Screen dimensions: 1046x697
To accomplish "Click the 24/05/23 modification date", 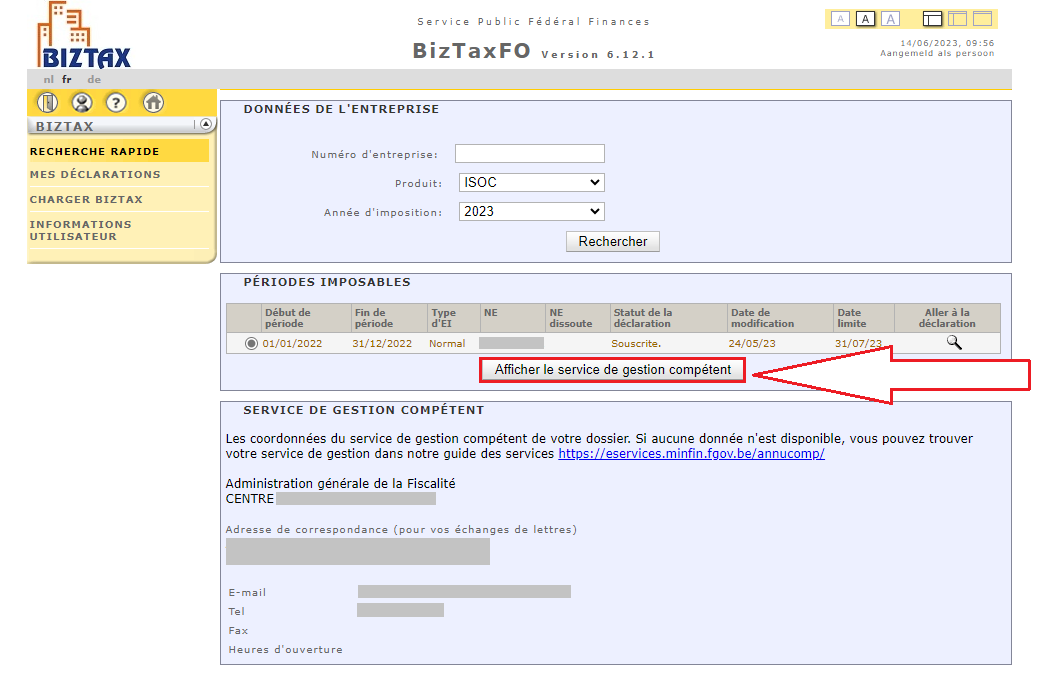I will pyautogui.click(x=752, y=343).
